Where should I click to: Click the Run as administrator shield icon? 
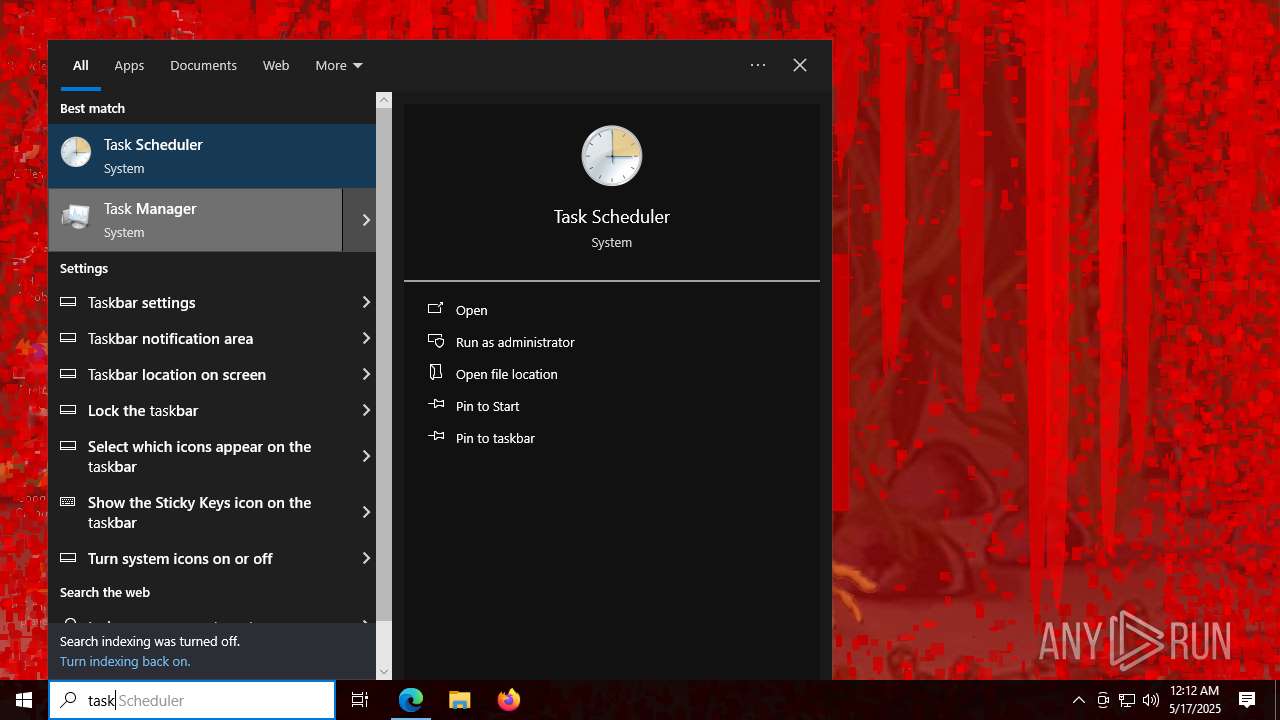(x=435, y=341)
